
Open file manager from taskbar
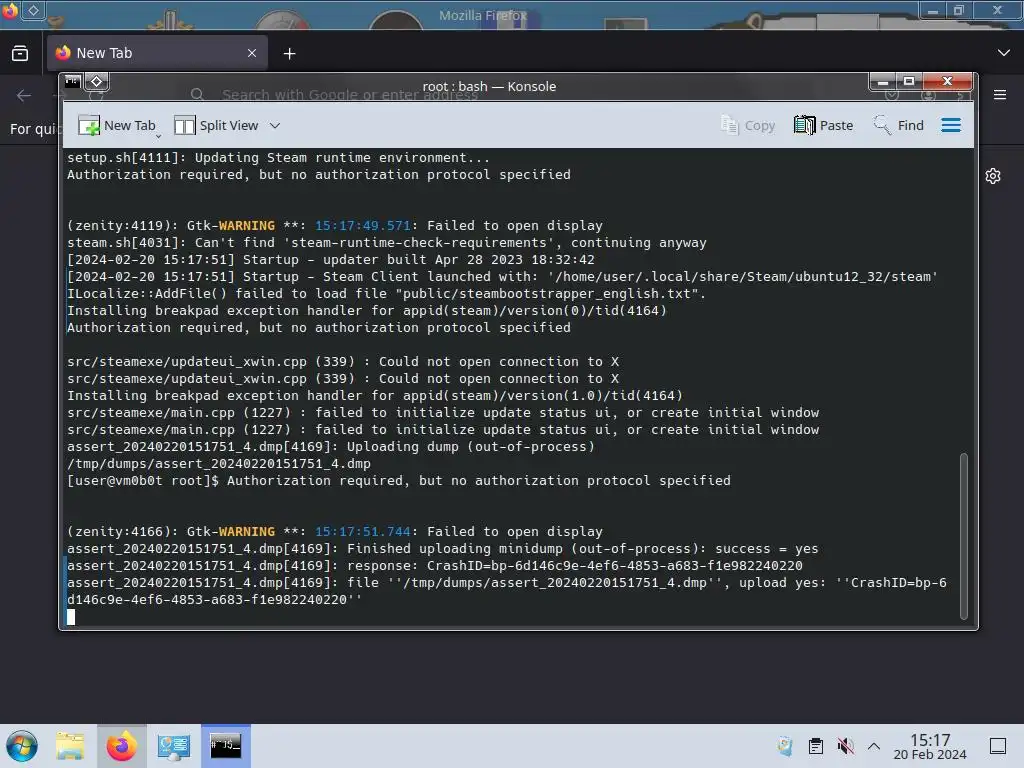click(70, 746)
